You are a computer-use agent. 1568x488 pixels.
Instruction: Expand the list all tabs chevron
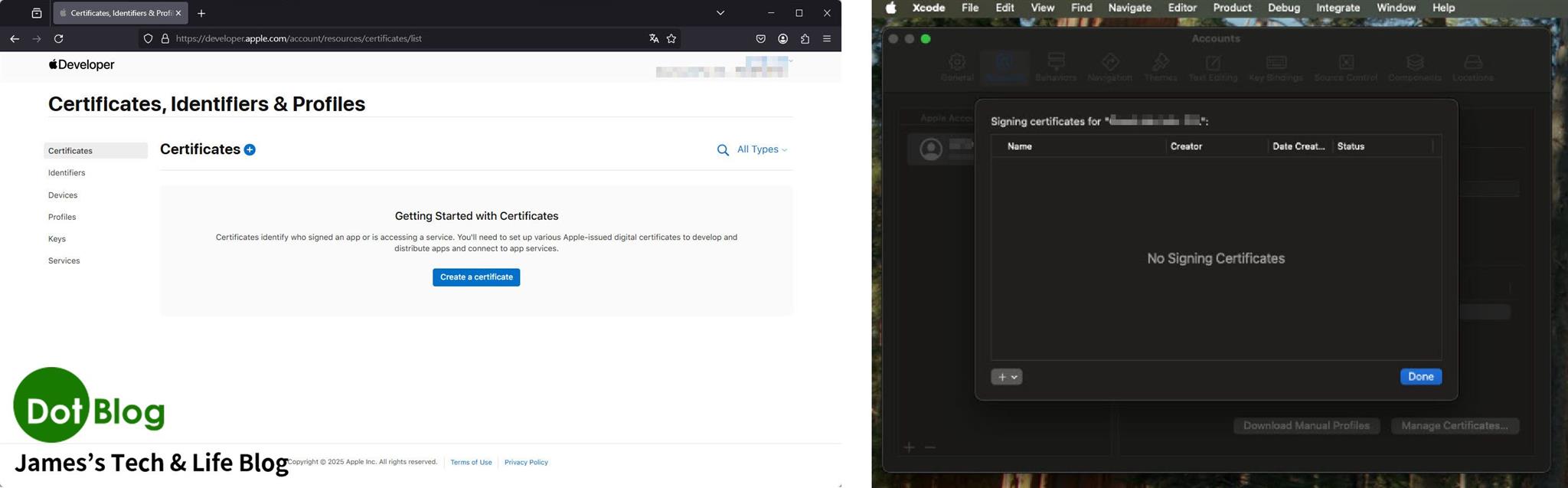720,13
